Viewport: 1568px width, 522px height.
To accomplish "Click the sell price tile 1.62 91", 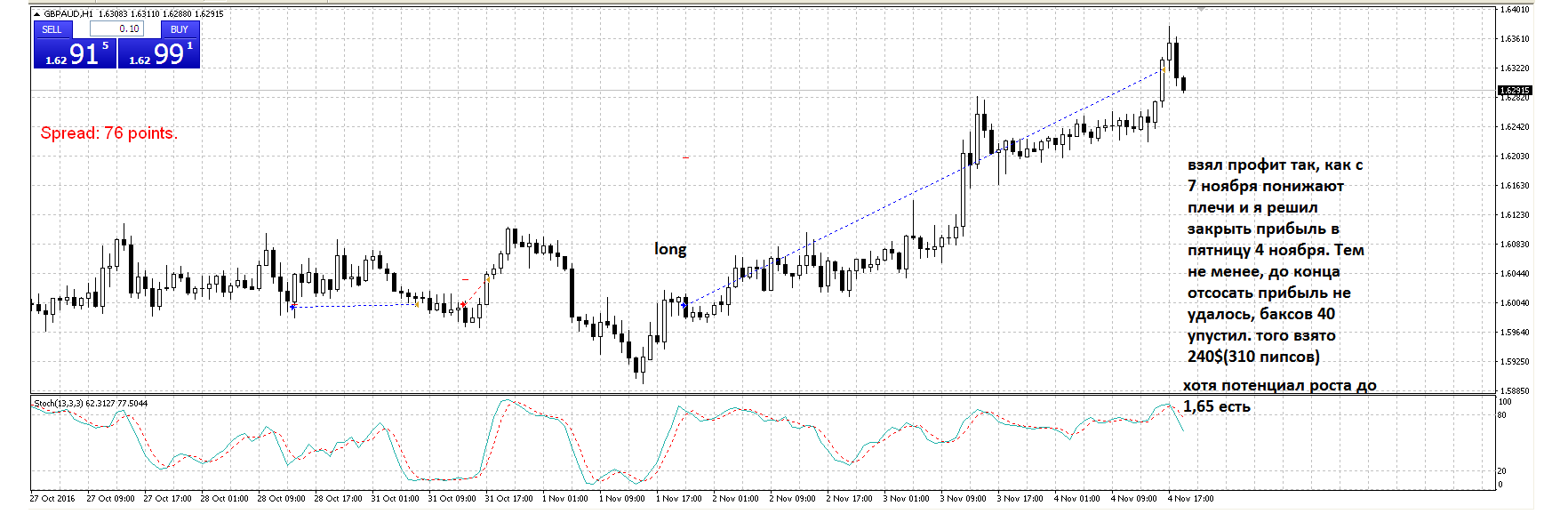I will (x=75, y=54).
